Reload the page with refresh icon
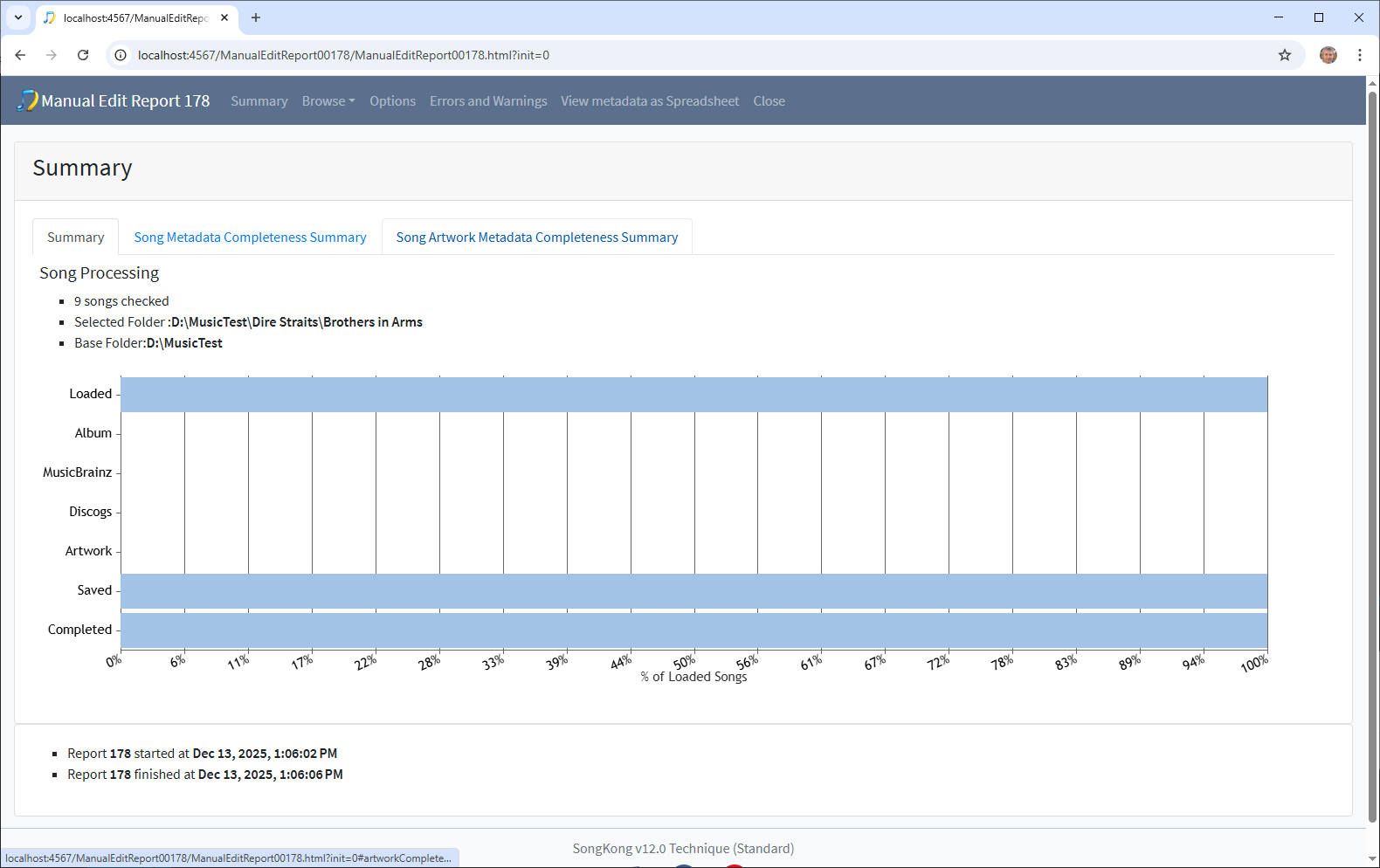The image size is (1380, 868). tap(83, 55)
